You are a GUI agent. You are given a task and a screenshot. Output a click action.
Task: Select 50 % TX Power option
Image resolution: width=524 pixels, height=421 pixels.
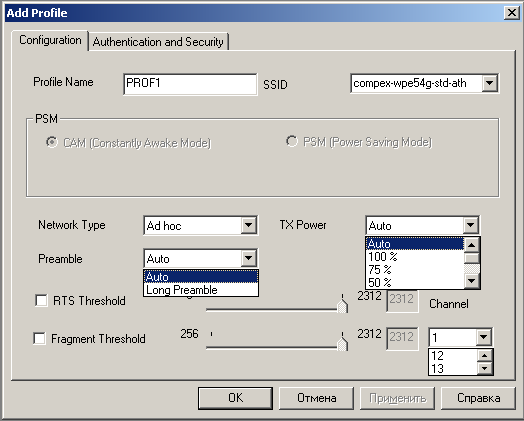tap(415, 282)
